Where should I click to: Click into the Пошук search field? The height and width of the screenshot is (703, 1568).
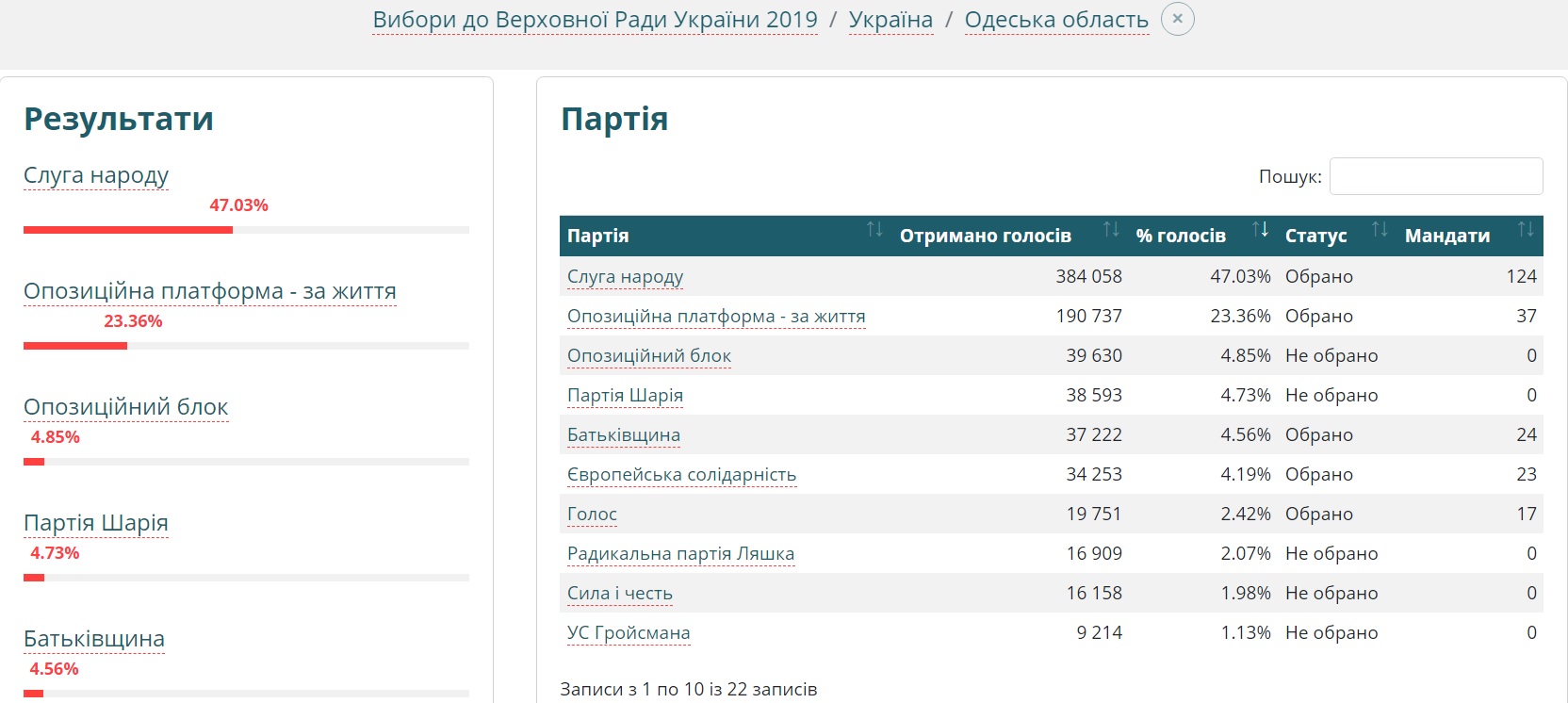tap(1435, 176)
